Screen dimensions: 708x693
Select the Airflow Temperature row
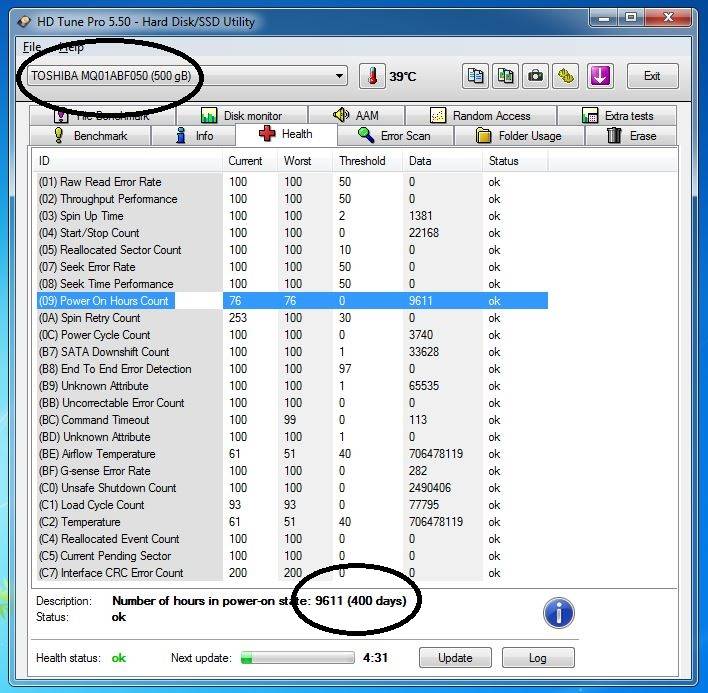292,454
